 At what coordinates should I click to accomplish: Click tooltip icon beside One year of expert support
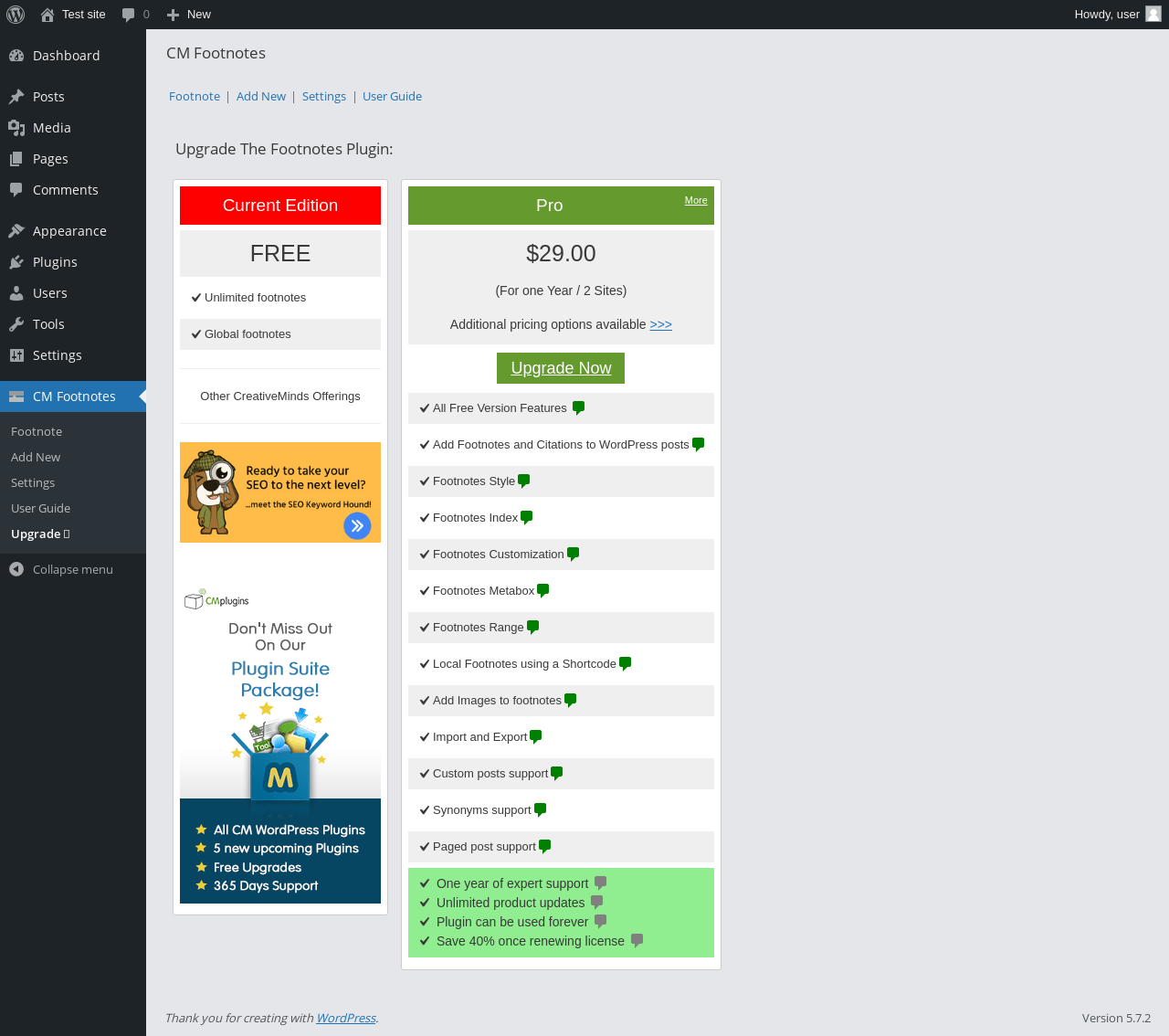point(601,883)
